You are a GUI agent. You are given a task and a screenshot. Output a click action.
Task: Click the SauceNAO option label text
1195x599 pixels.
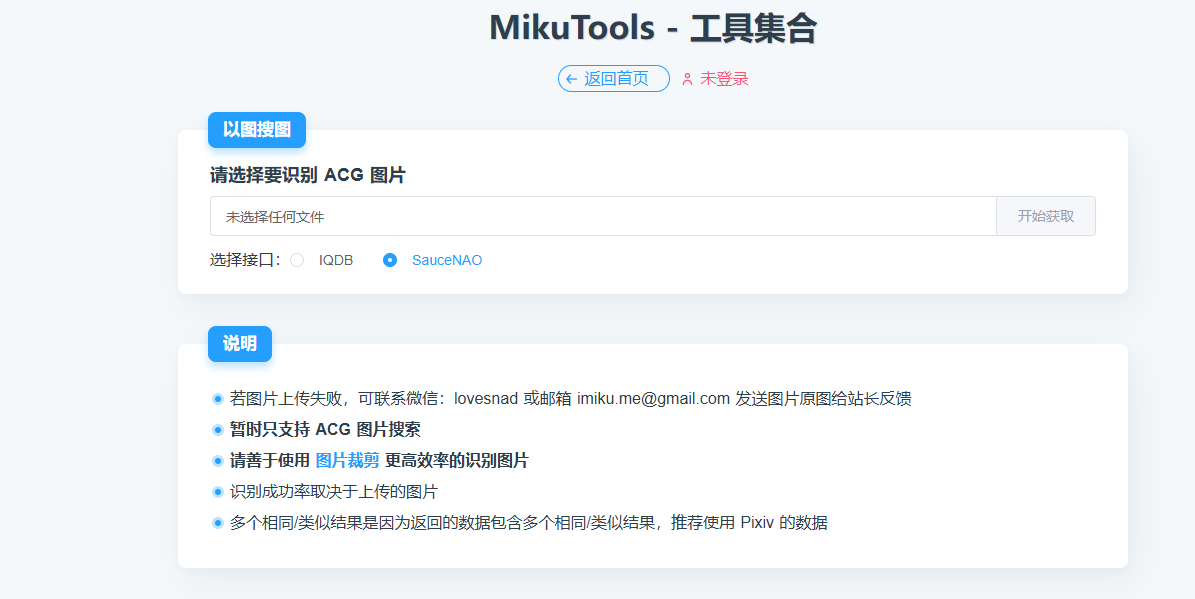coord(447,260)
